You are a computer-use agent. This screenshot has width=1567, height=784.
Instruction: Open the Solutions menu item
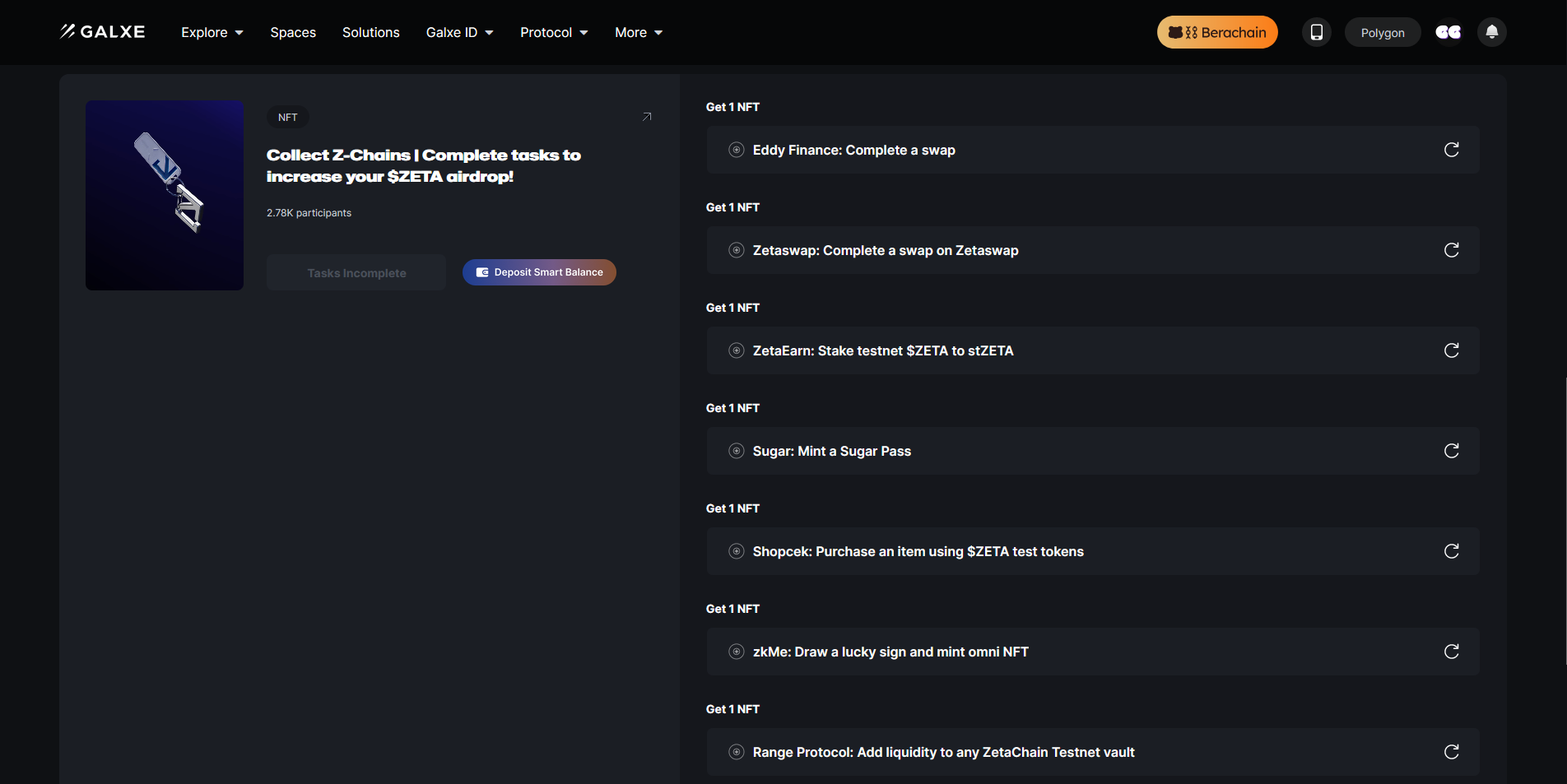[x=370, y=32]
